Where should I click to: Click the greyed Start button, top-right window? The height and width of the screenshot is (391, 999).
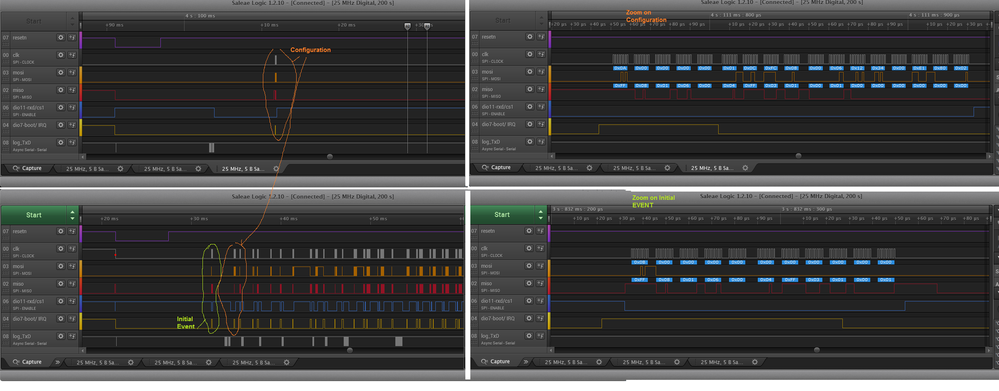(502, 21)
